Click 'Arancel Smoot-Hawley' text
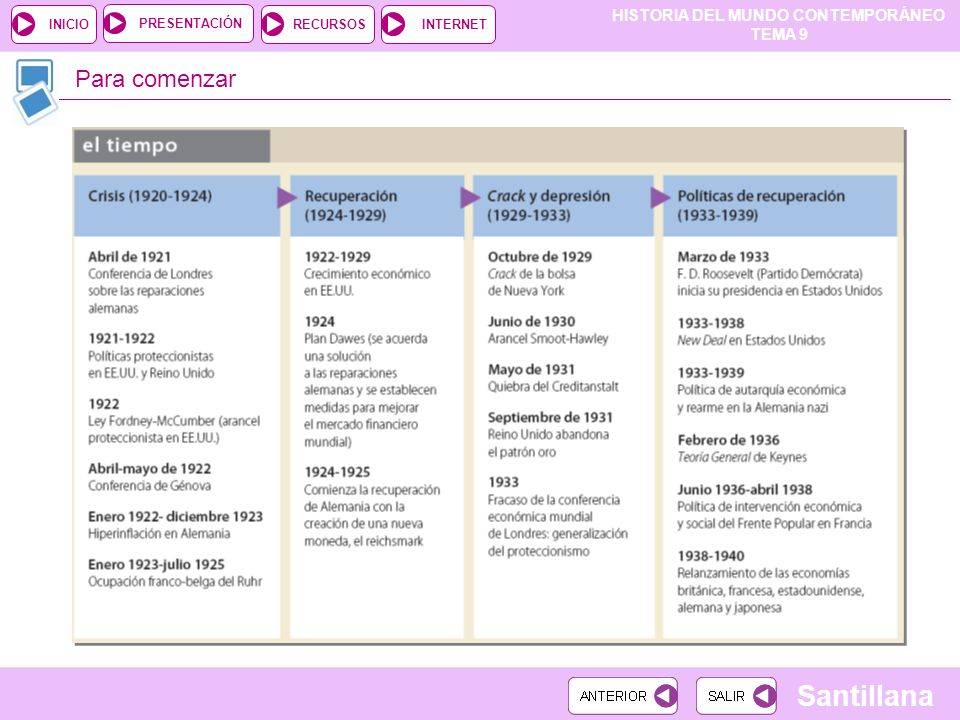Screen dimensions: 960x720 pos(548,339)
